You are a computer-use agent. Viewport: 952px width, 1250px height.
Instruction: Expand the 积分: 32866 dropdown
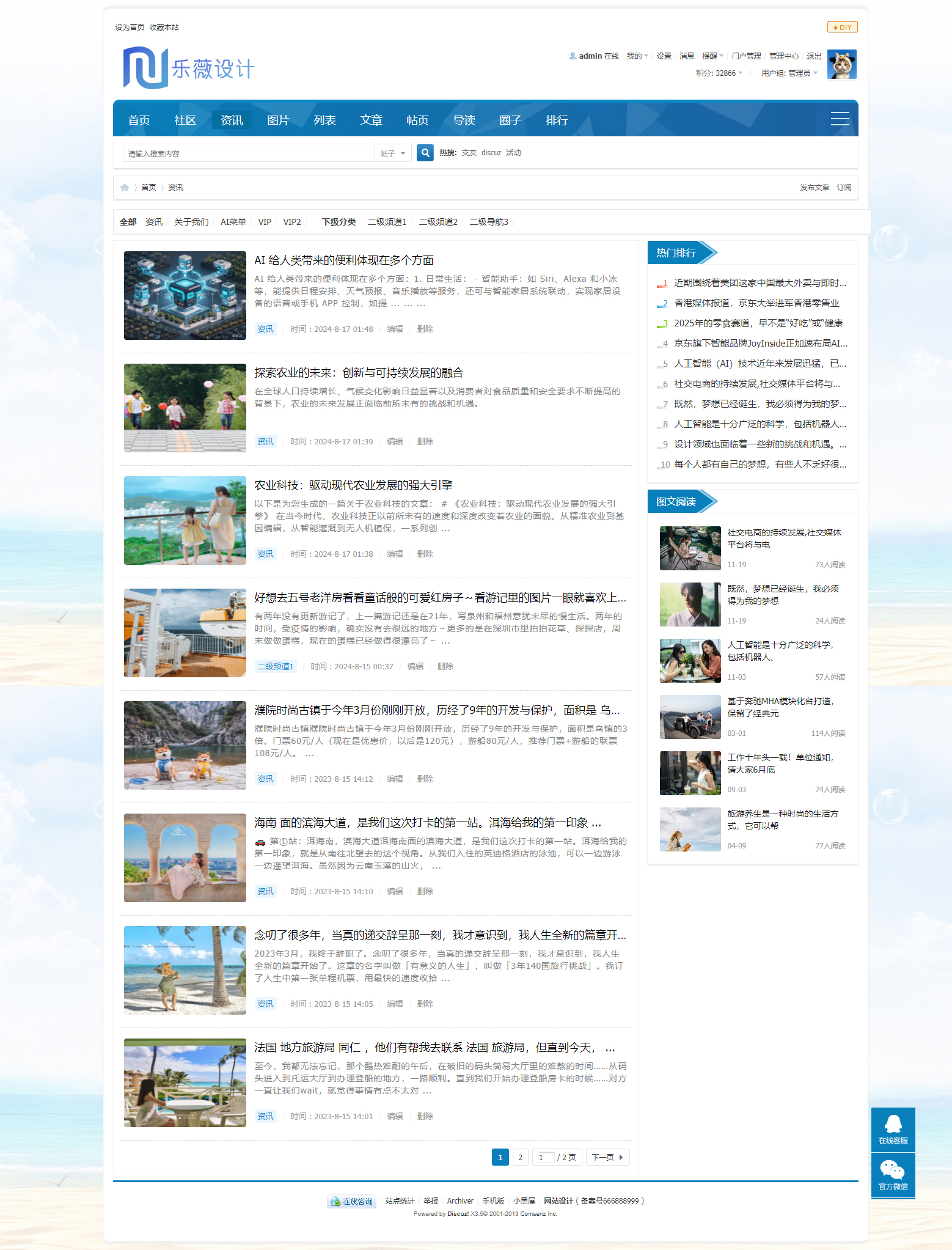point(719,73)
